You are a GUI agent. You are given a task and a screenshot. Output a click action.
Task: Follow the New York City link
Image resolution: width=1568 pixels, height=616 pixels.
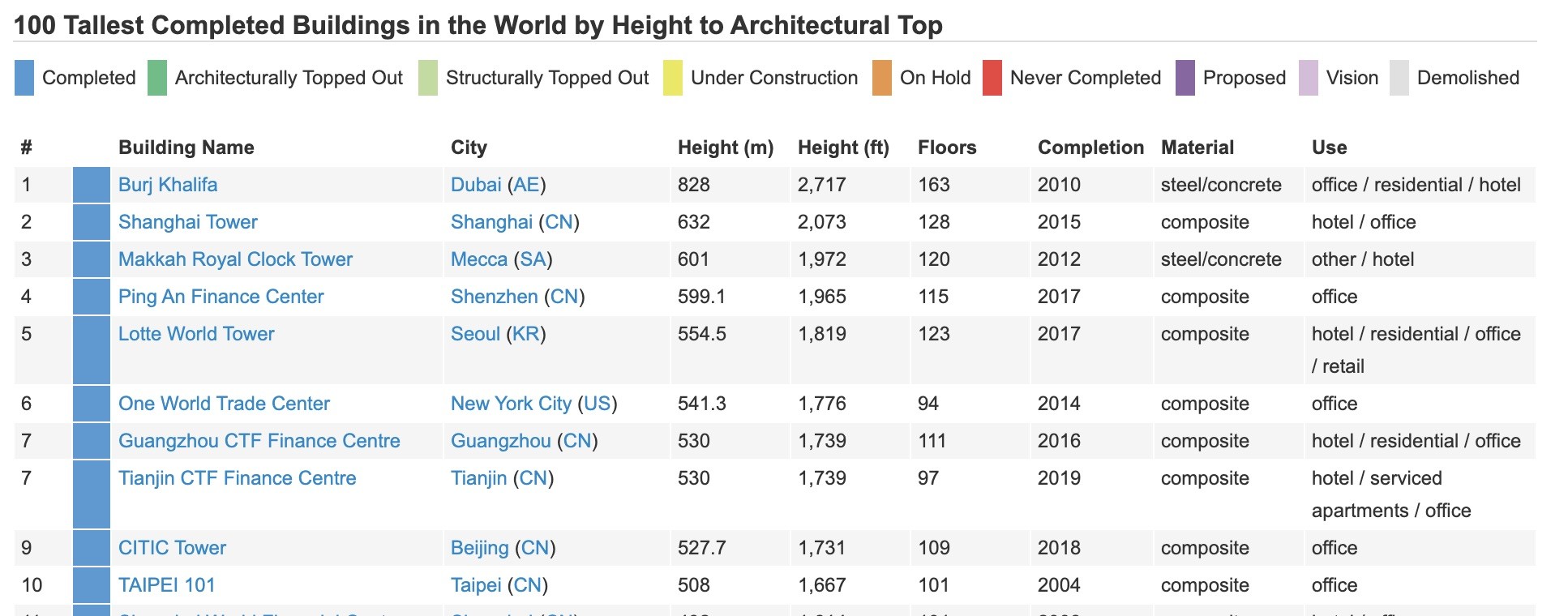(x=511, y=404)
